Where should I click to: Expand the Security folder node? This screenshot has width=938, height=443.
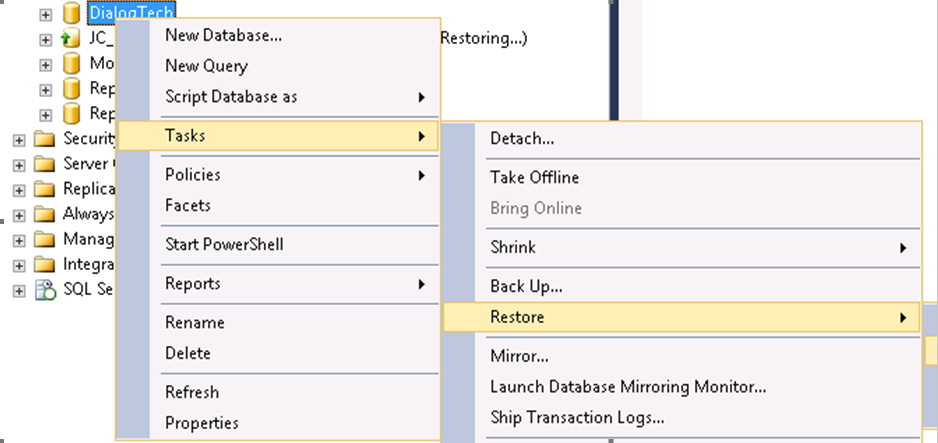[19, 139]
